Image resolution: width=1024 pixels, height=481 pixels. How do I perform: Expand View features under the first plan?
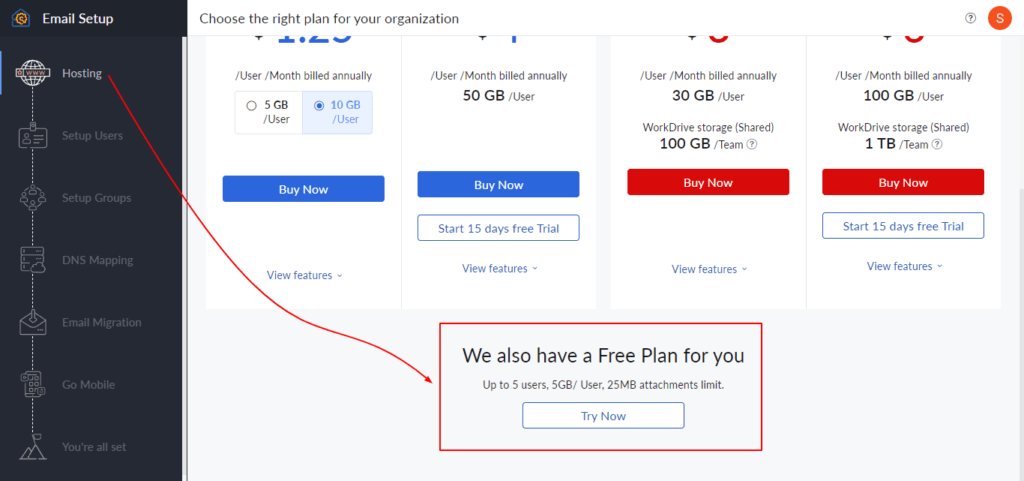[304, 275]
